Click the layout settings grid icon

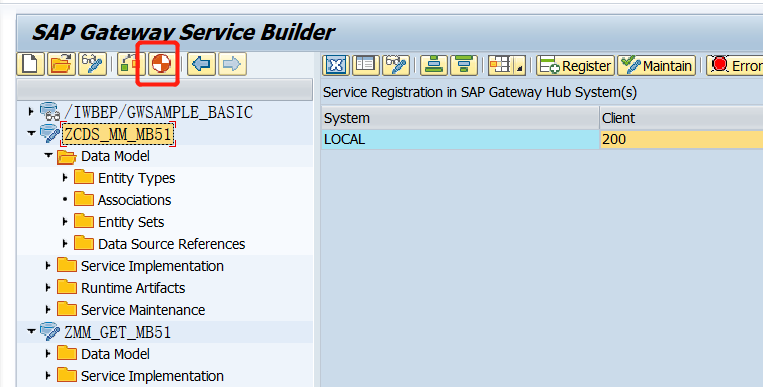pos(500,65)
